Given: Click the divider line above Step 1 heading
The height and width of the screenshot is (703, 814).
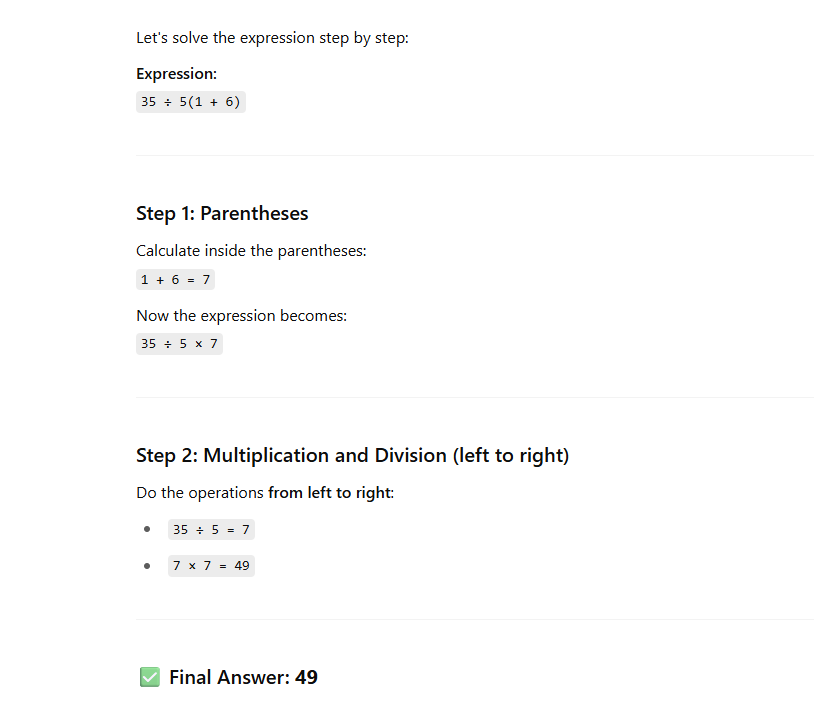Looking at the screenshot, I should [x=474, y=156].
